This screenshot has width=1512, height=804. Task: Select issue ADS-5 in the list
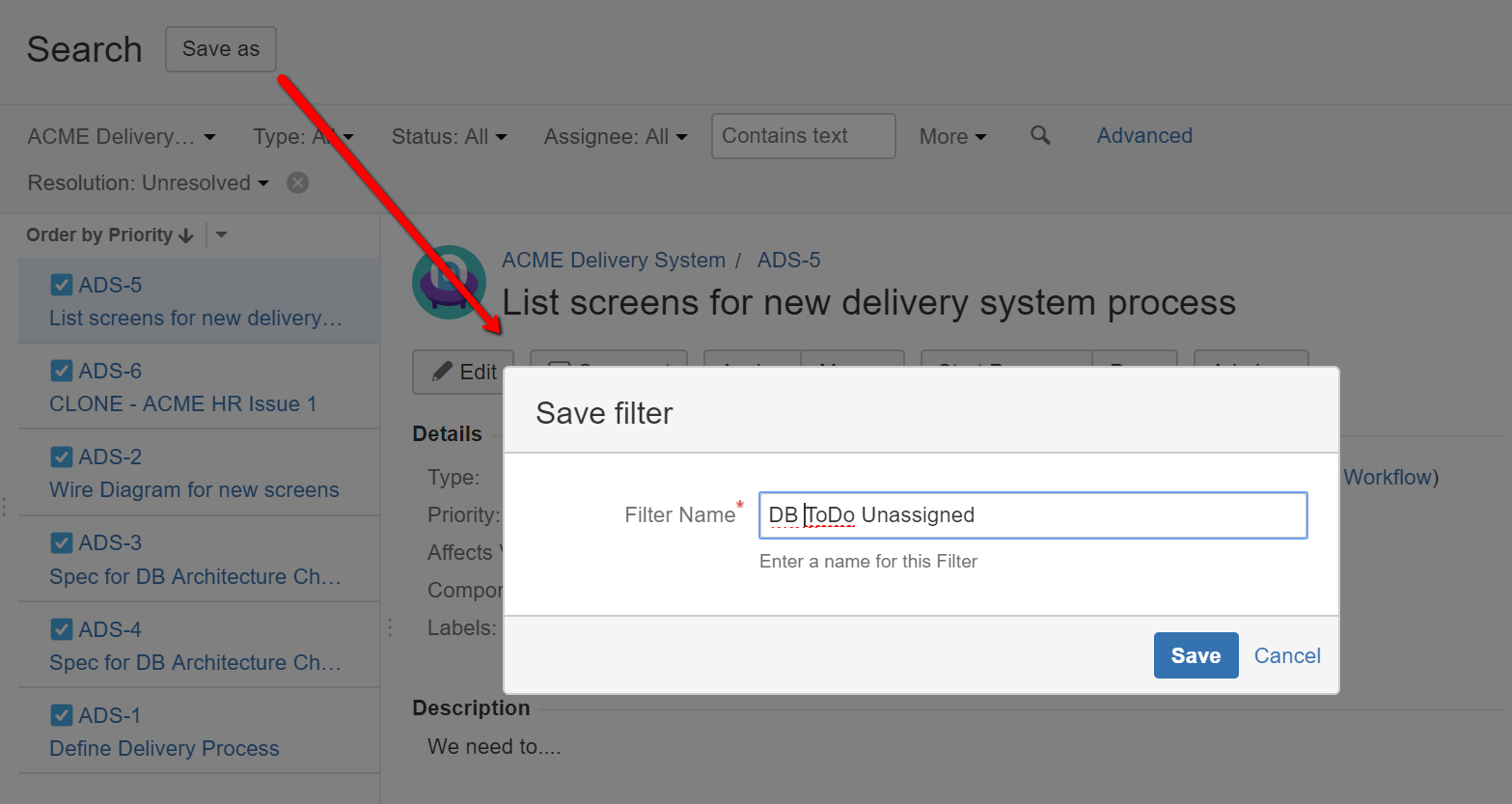[110, 285]
